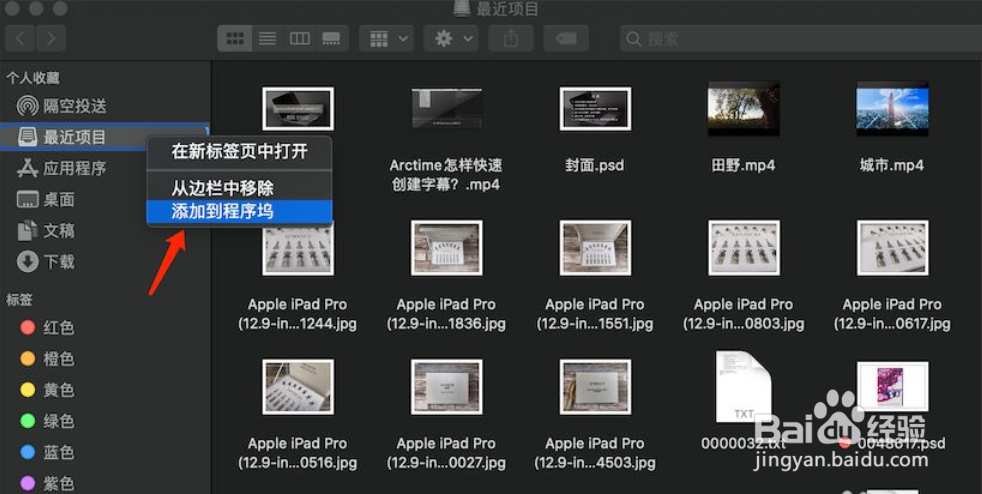Click the AirDrop sidebar icon

[x=28, y=106]
